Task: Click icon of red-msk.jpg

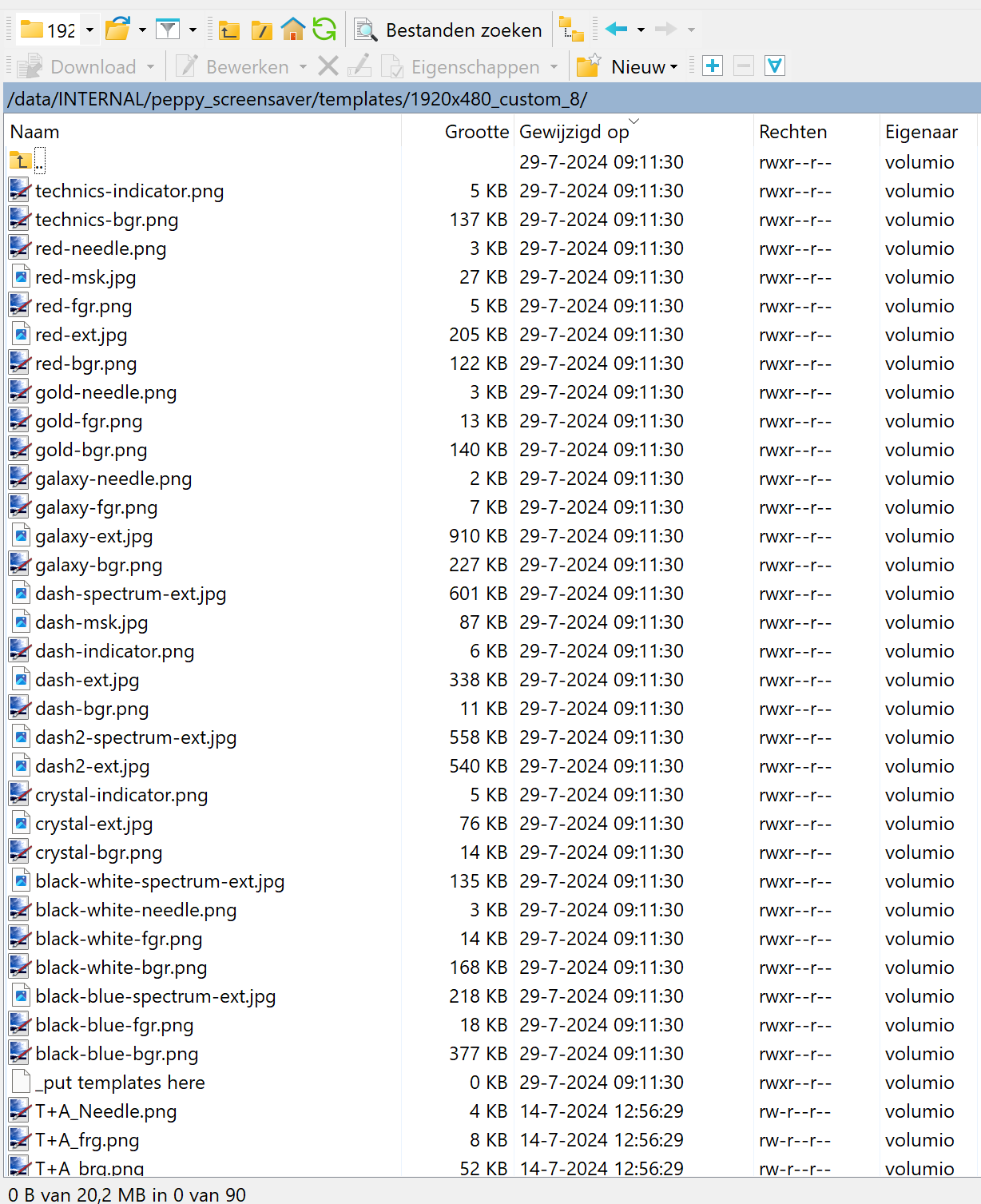Action: point(22,276)
